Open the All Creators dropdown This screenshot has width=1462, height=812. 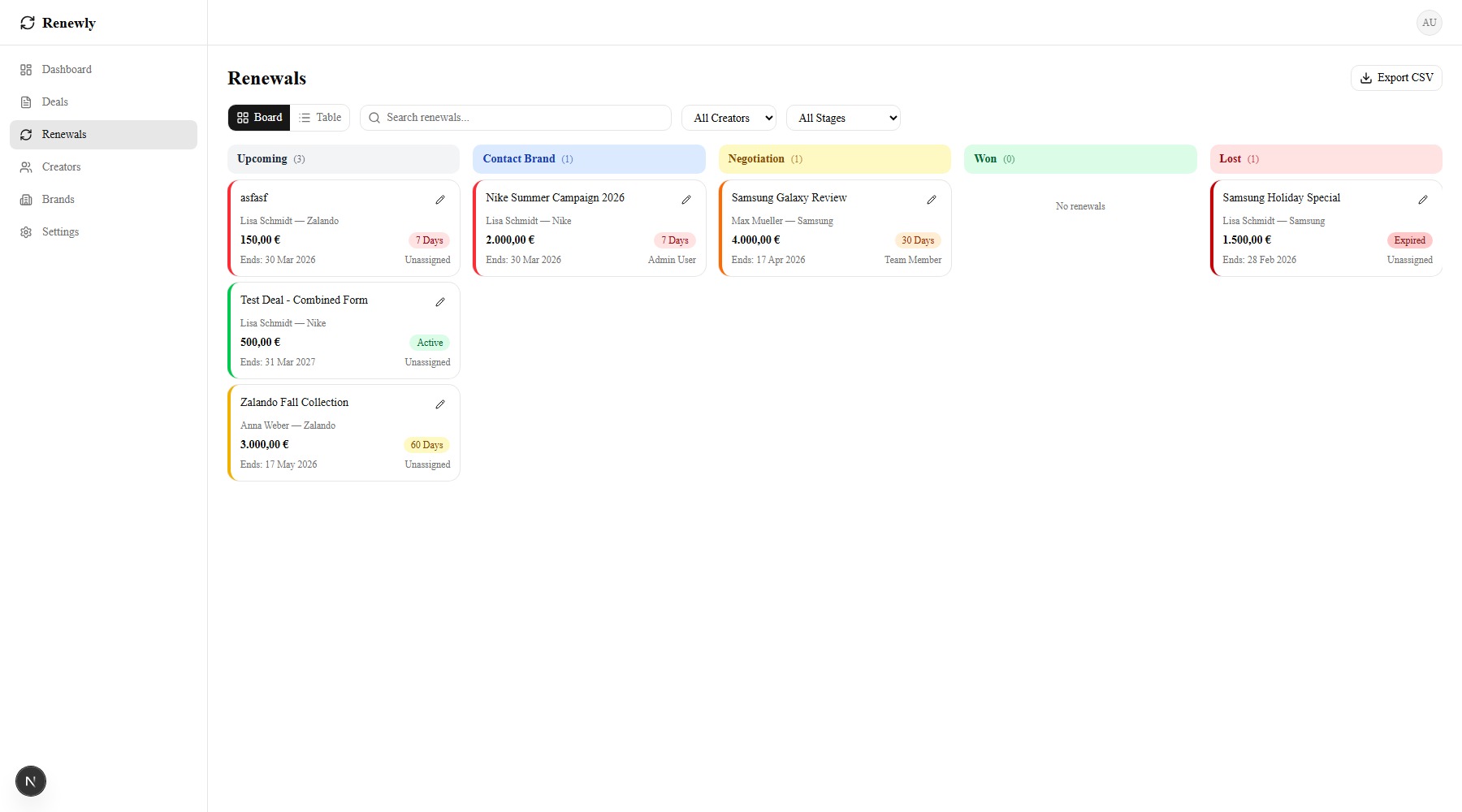click(x=729, y=118)
